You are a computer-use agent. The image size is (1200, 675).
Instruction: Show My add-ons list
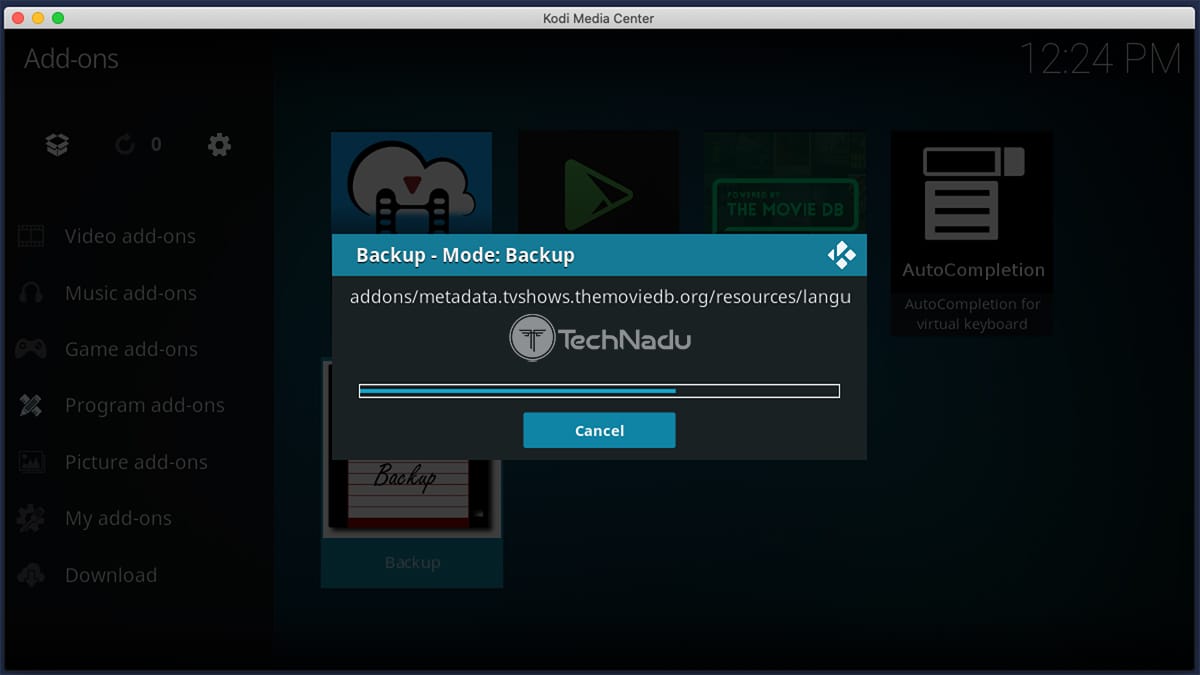tap(118, 518)
